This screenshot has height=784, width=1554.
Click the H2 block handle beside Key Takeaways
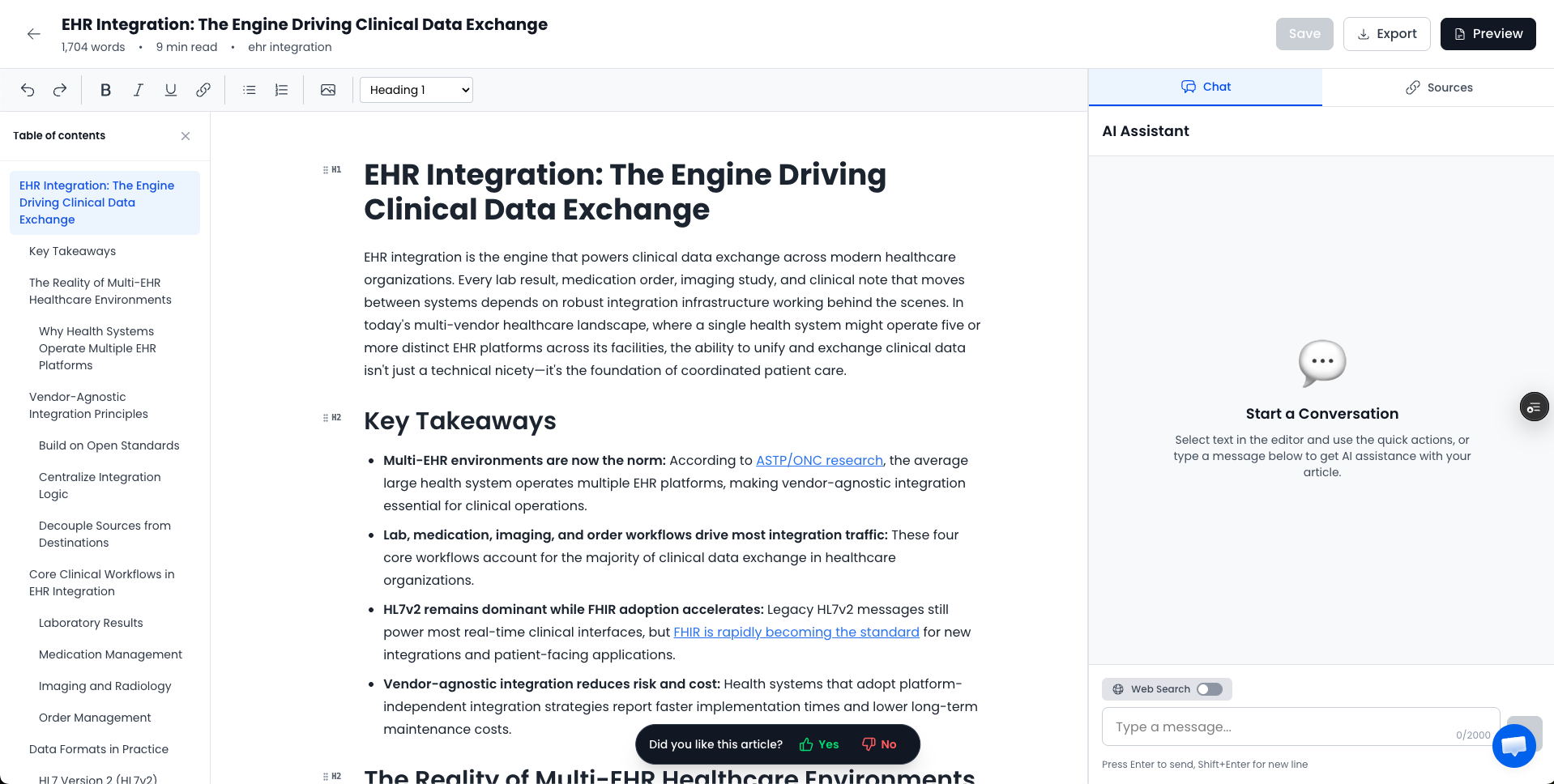point(332,418)
